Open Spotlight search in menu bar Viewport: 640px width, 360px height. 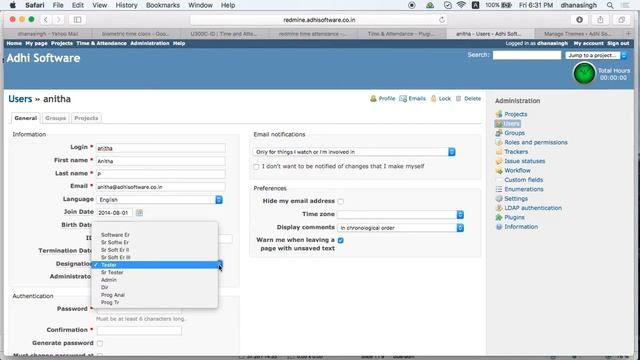coord(610,5)
